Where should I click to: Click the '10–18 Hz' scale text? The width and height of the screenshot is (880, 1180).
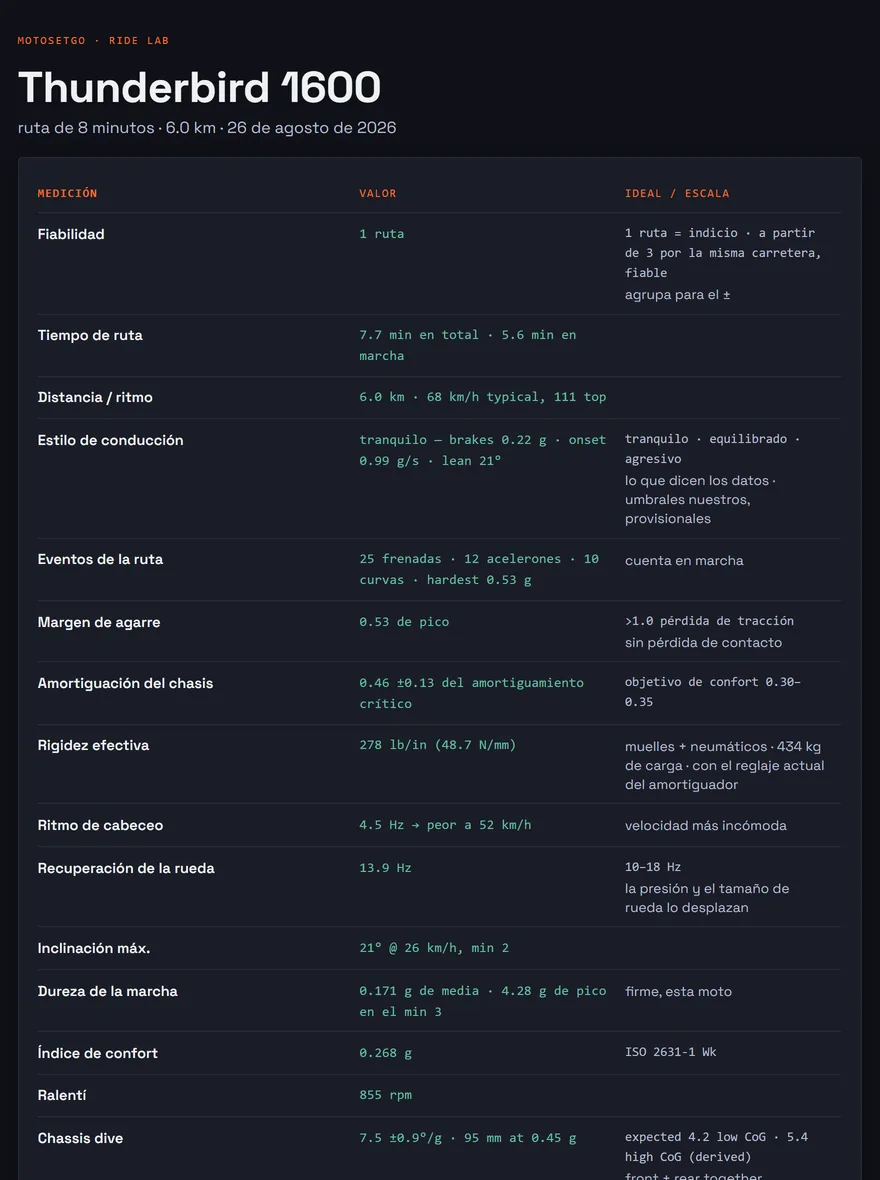pyautogui.click(x=653, y=867)
